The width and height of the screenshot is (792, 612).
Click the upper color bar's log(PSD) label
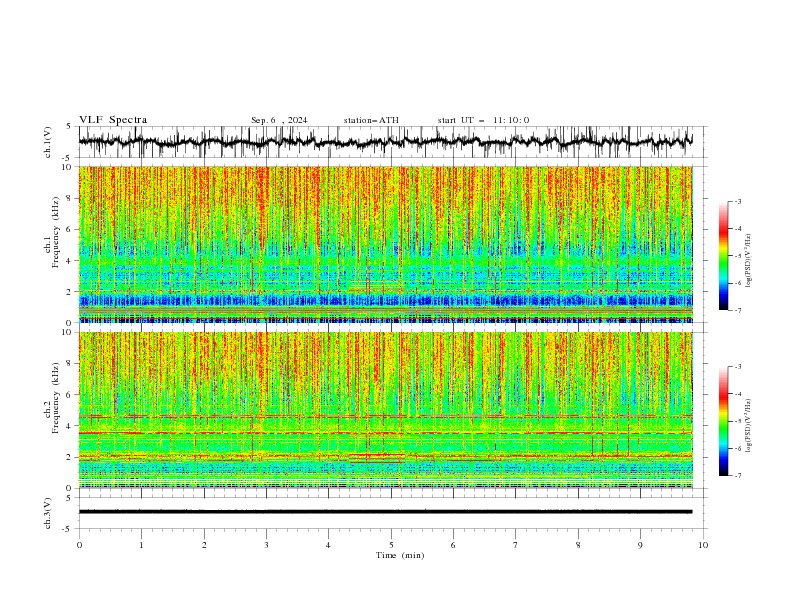click(748, 261)
